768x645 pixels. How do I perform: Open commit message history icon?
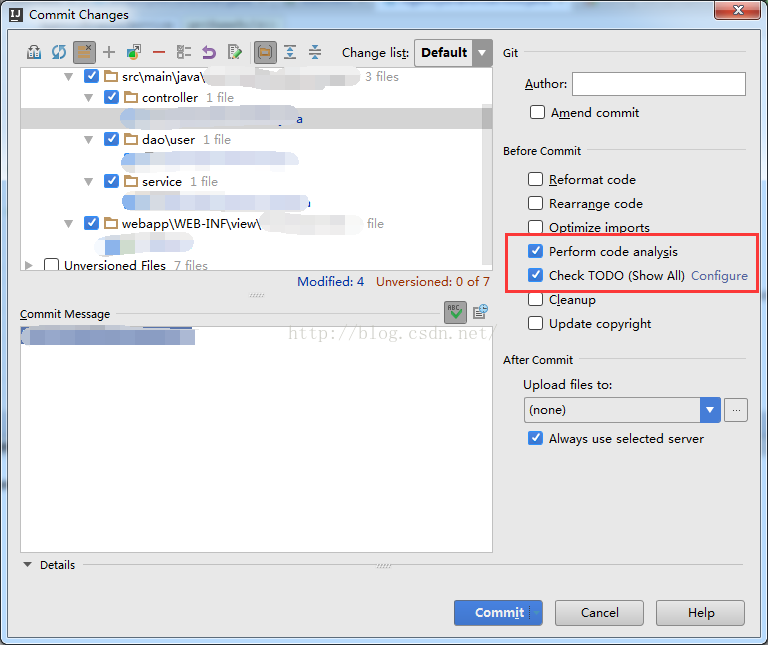480,312
